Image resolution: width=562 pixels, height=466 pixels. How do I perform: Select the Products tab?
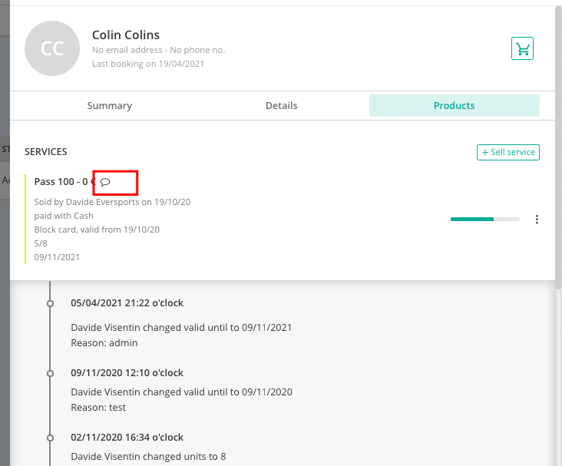454,106
